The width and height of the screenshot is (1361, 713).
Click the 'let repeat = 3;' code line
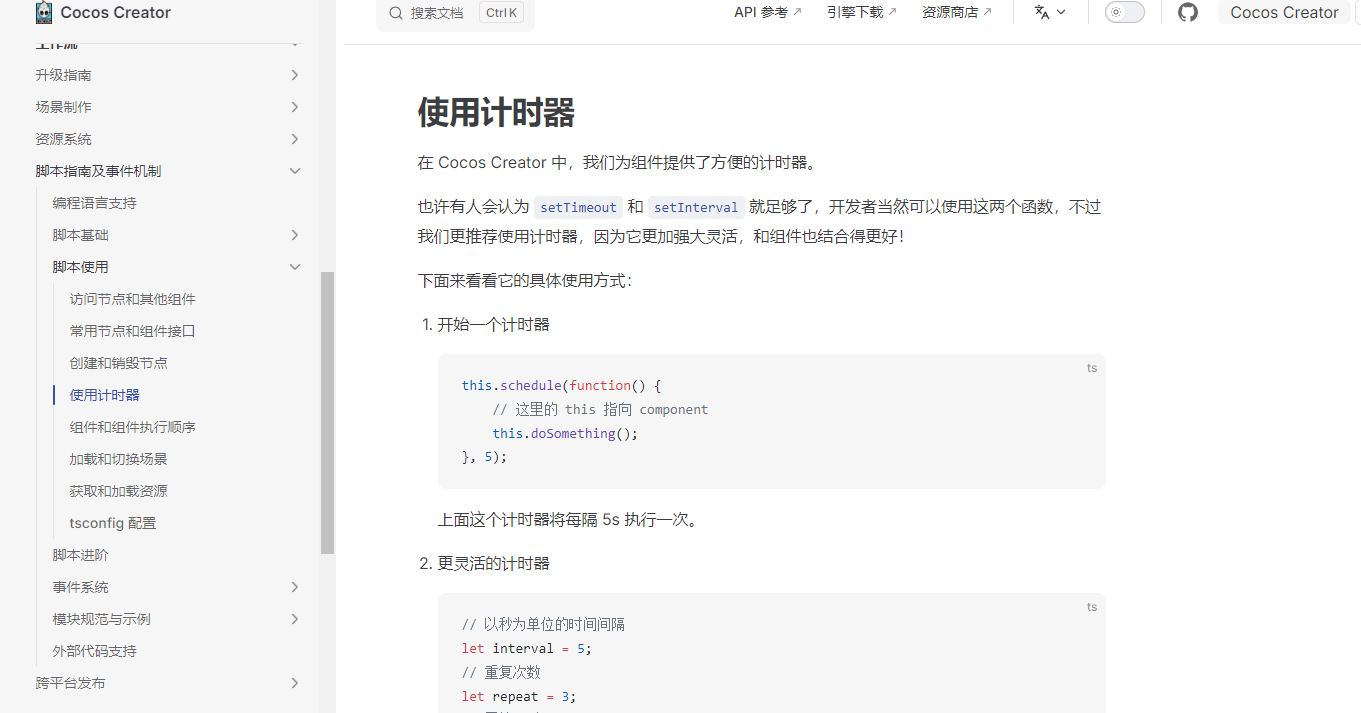(x=519, y=696)
